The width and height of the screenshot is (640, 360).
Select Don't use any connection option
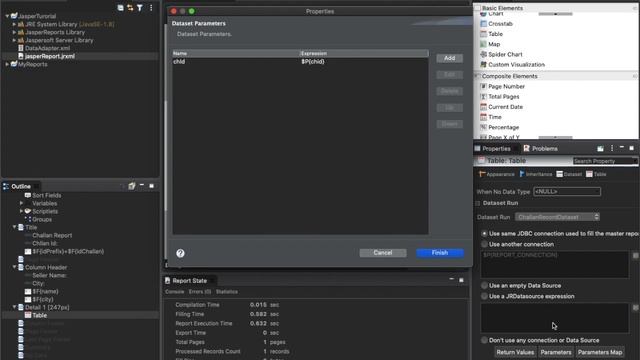pyautogui.click(x=484, y=340)
